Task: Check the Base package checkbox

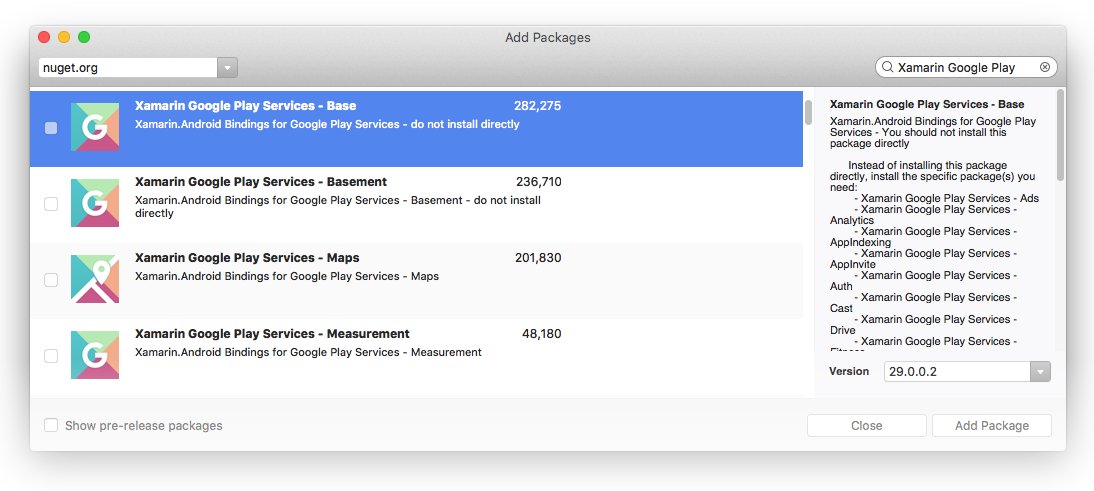Action: [51, 128]
